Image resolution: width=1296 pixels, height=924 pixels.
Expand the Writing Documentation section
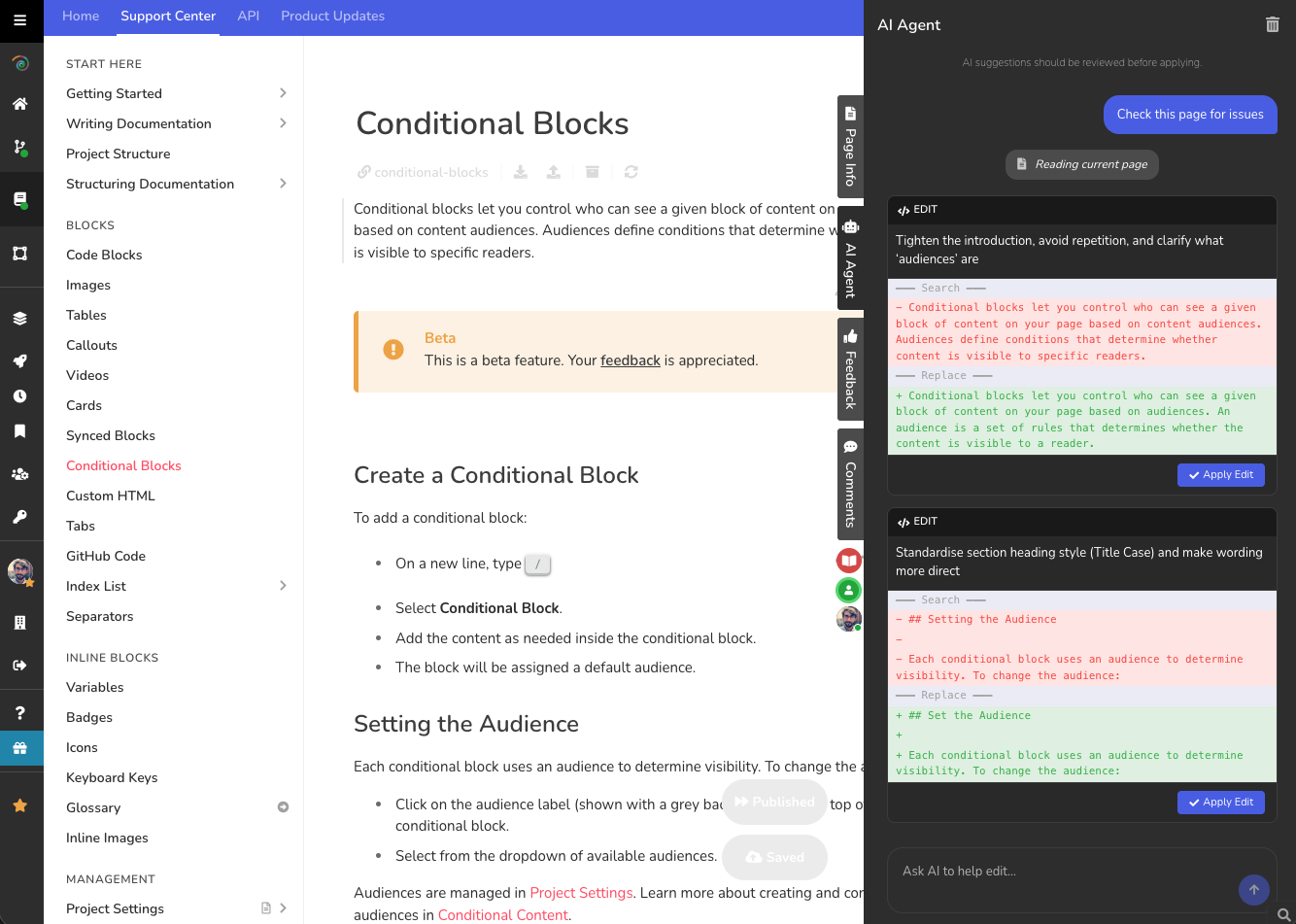coord(283,123)
